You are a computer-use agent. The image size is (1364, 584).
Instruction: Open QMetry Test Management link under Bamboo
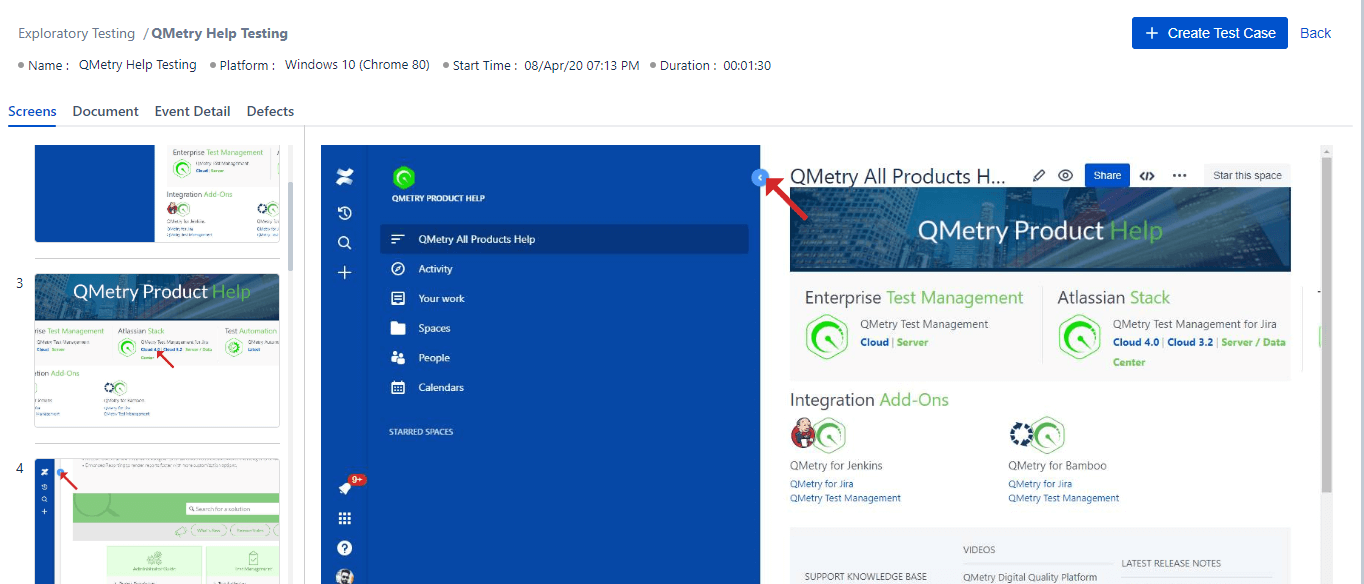coord(1064,498)
